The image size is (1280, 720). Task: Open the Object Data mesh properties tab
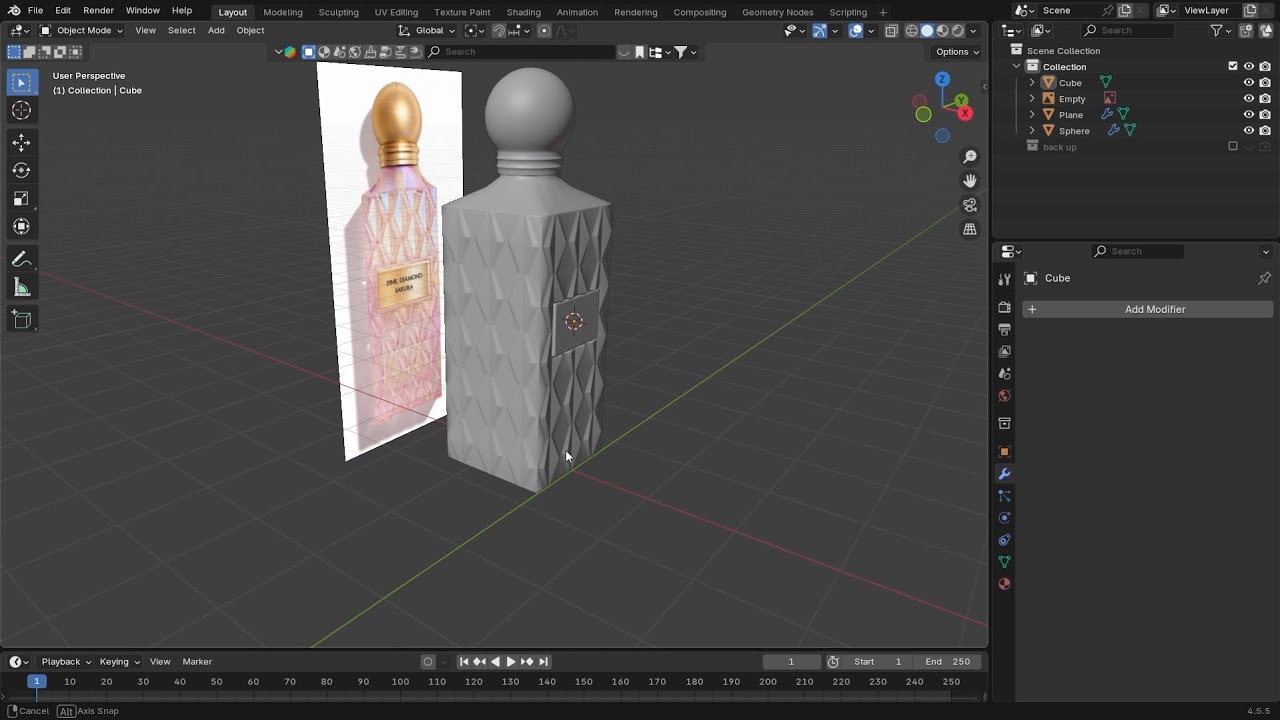(1005, 561)
